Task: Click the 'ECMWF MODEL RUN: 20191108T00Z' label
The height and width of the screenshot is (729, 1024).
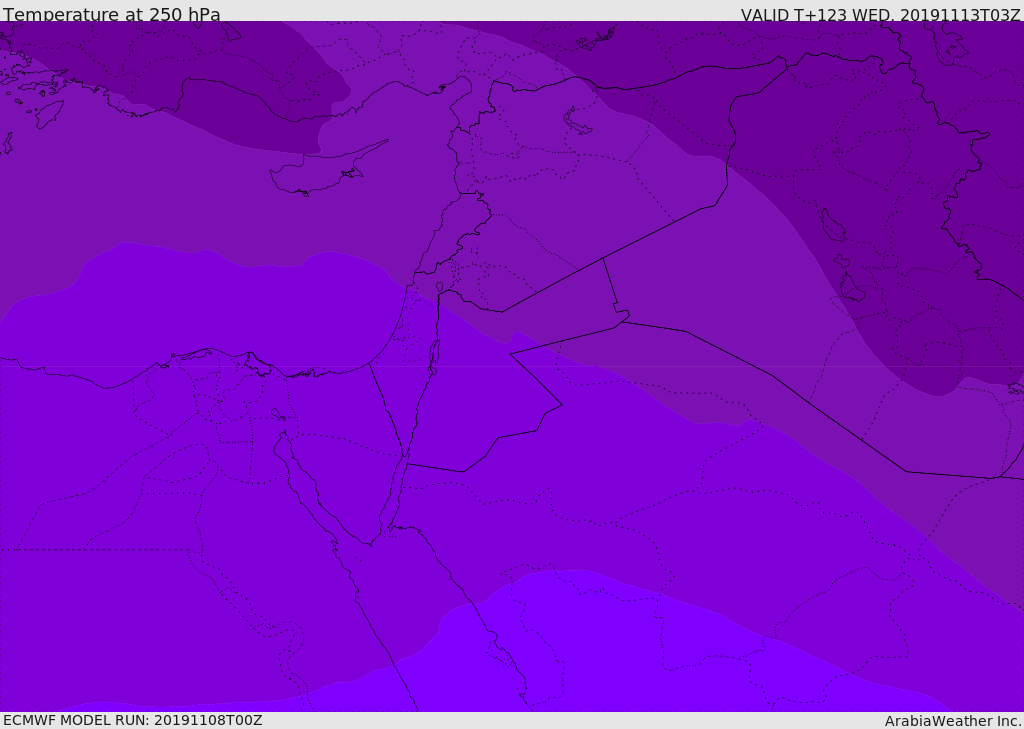Action: (133, 720)
